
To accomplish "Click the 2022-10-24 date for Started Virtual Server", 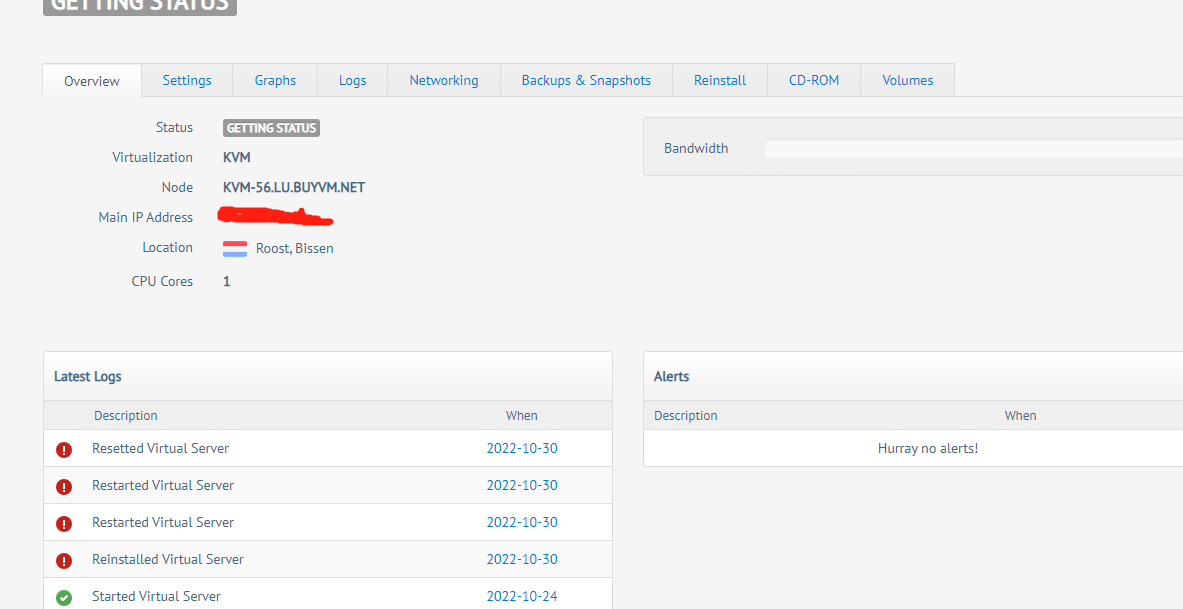I will (x=522, y=596).
